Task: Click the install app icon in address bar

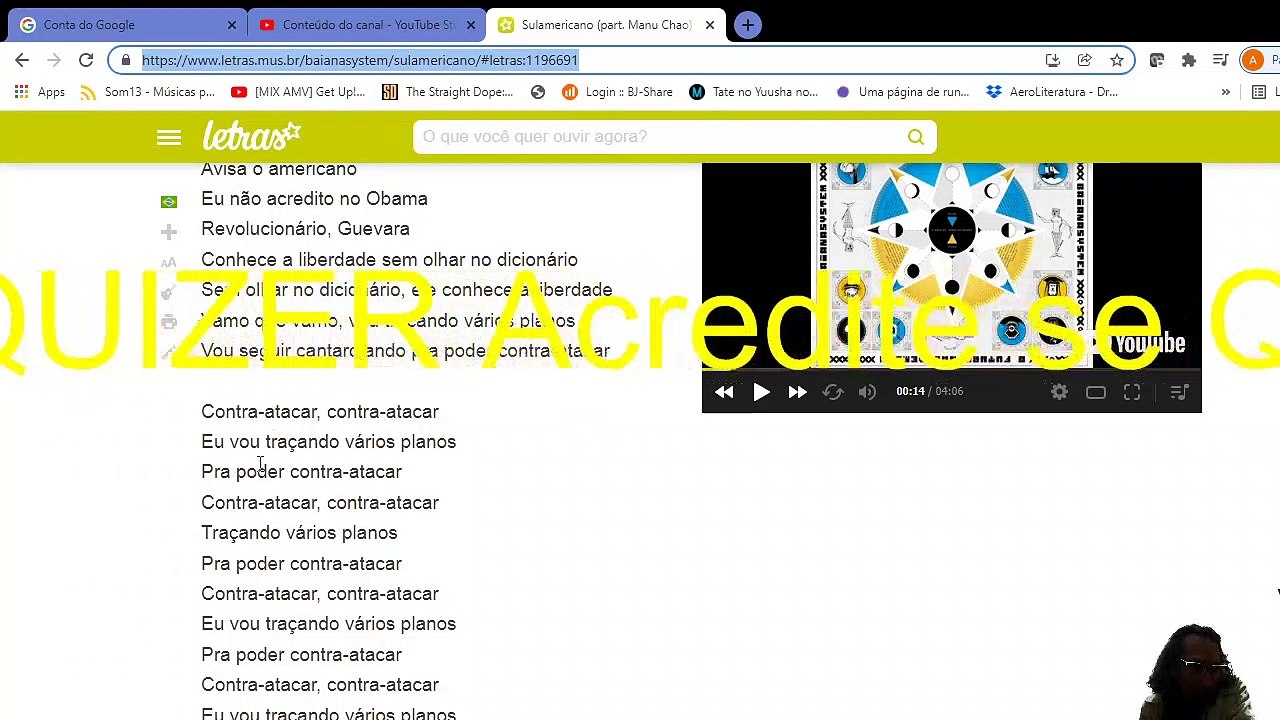Action: coord(1052,60)
